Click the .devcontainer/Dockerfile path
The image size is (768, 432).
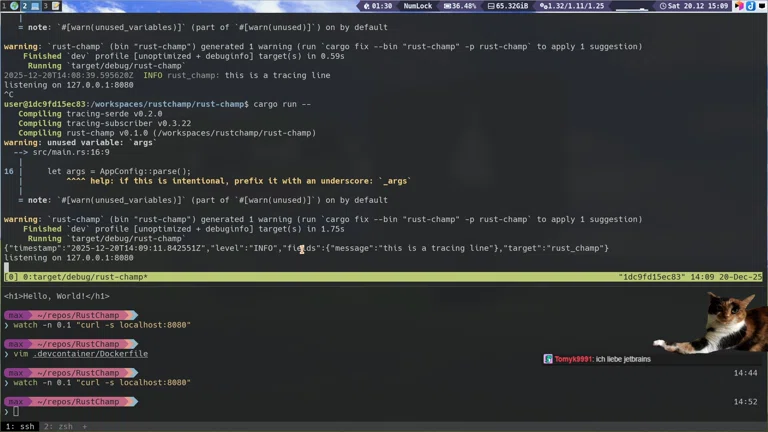coord(89,353)
